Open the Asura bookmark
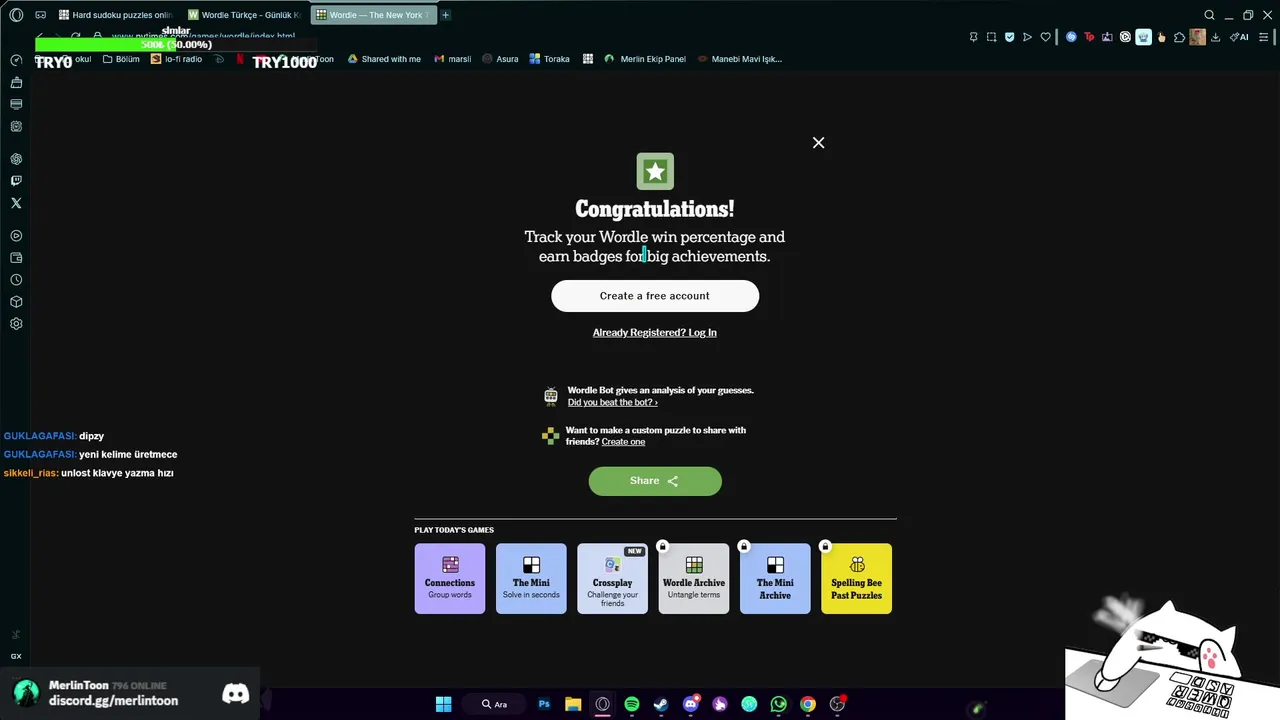The image size is (1280, 720). point(500,59)
